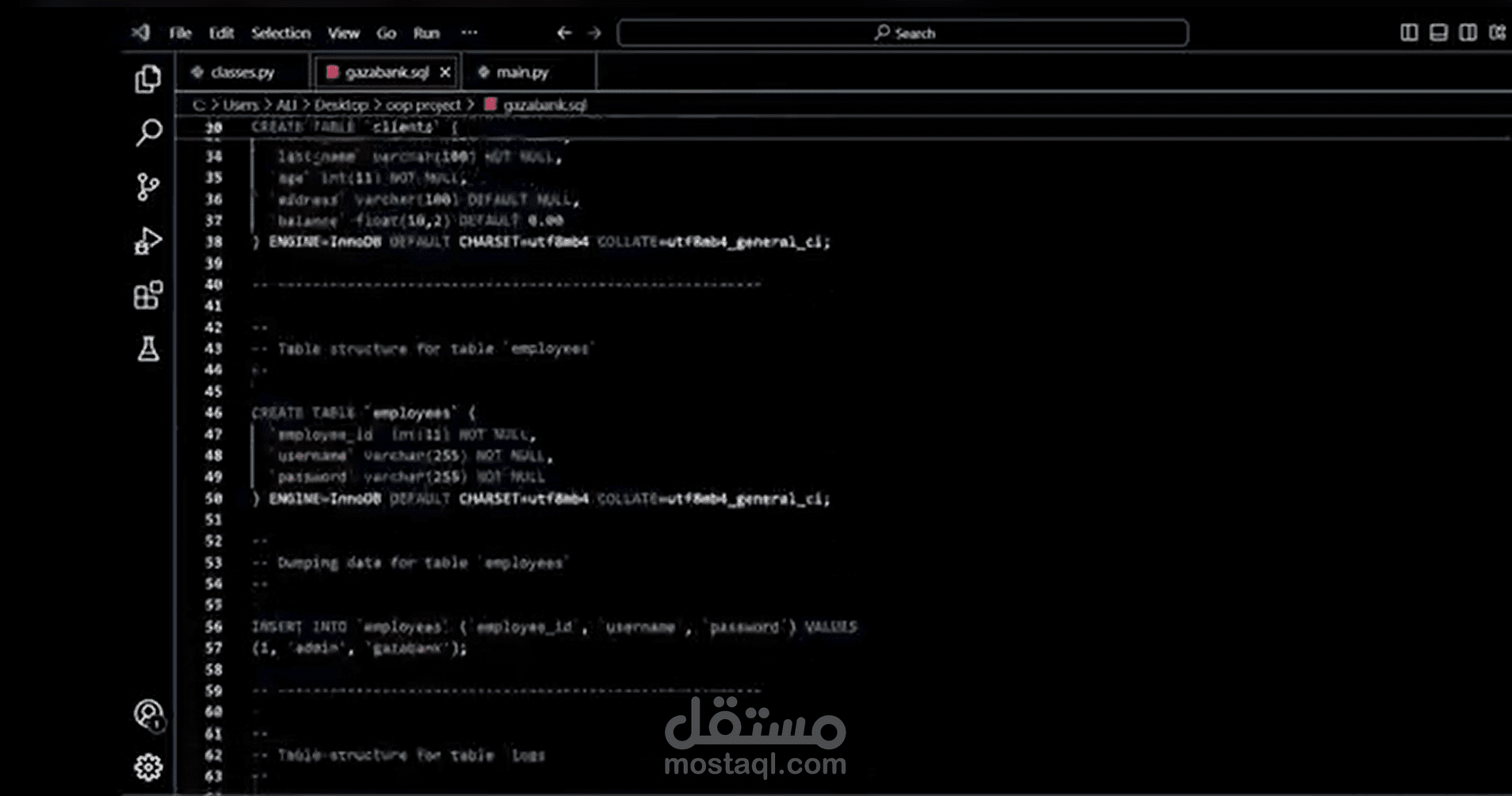Select the ALI breadcrumb segment

(286, 105)
